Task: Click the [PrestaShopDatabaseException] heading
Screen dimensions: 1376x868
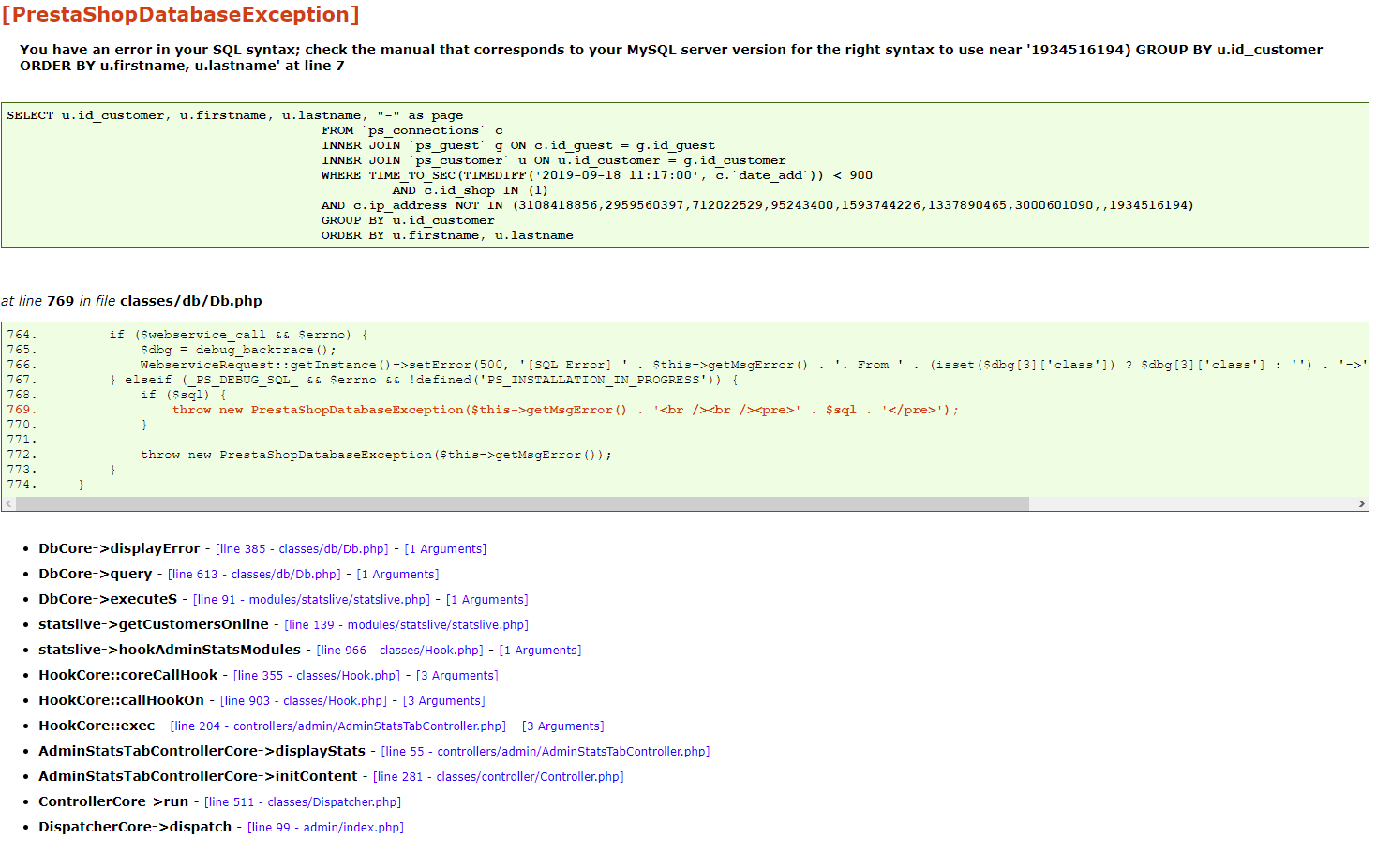Action: point(180,15)
